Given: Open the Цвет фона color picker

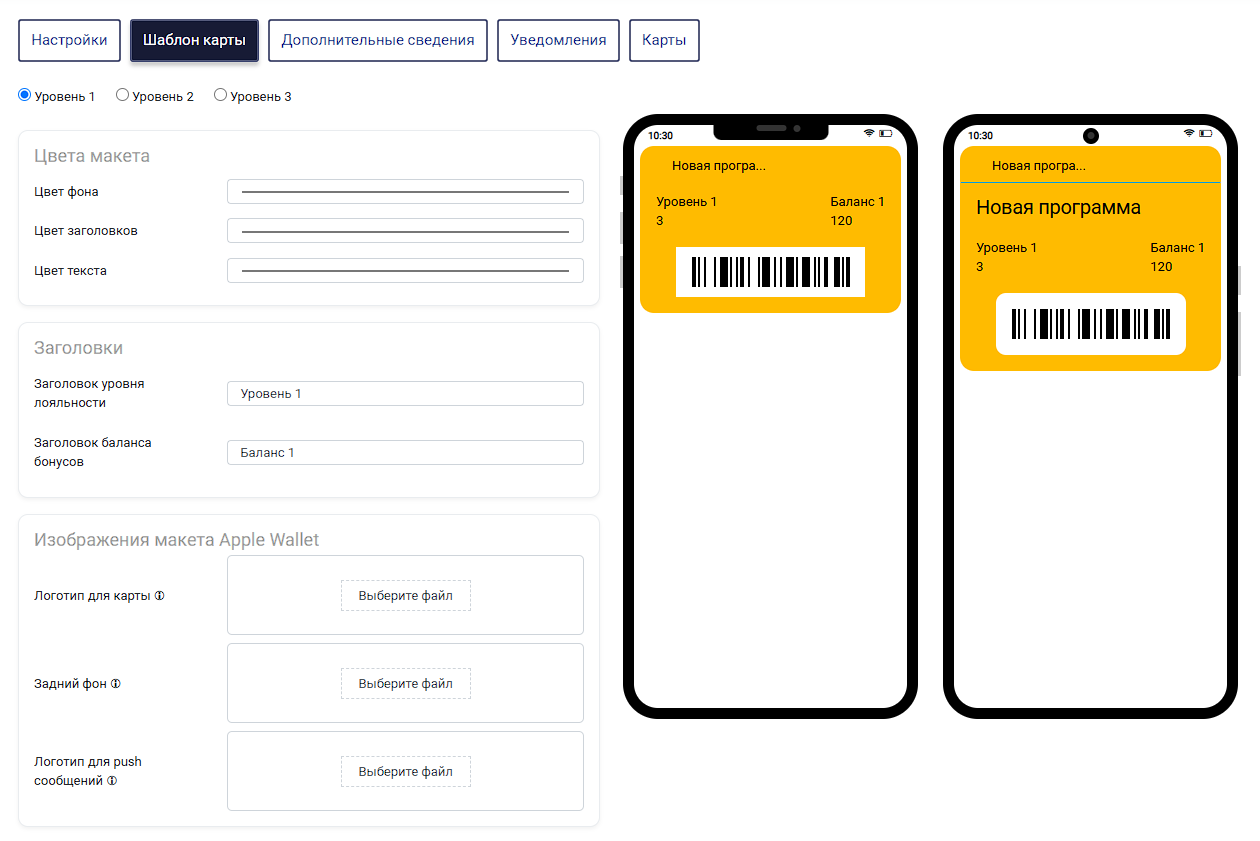Looking at the screenshot, I should (405, 191).
